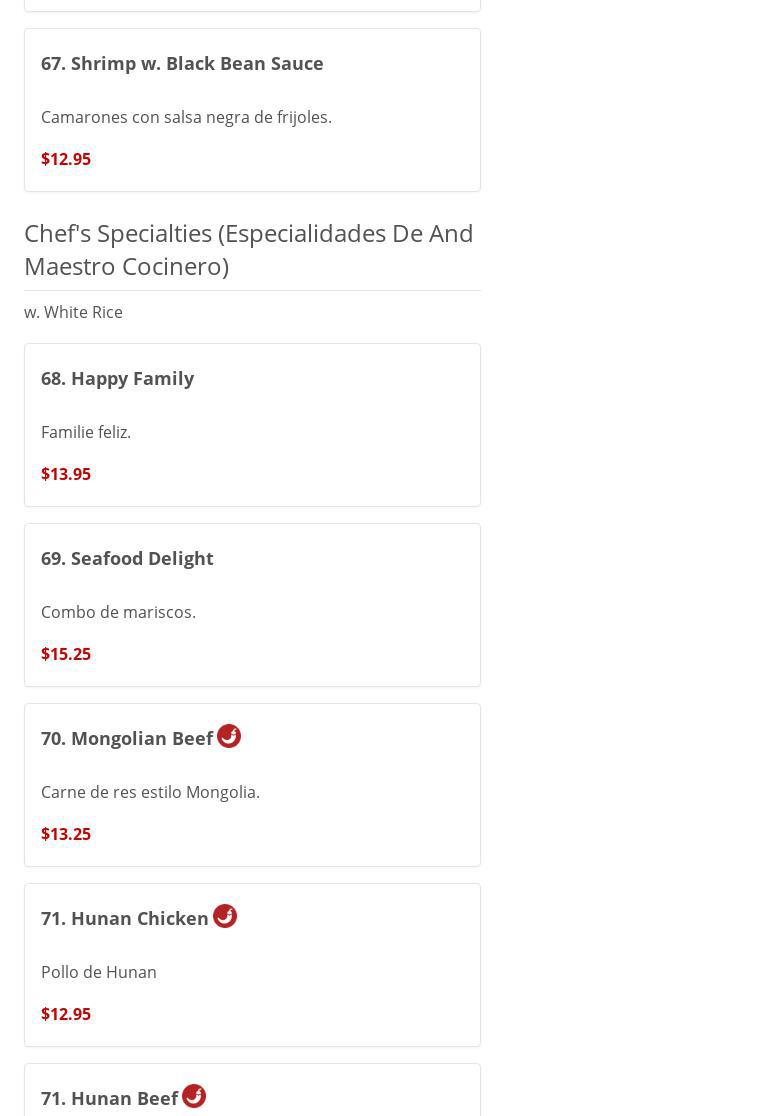Click 'Carne de res estilo Mongolia' description

150,792
